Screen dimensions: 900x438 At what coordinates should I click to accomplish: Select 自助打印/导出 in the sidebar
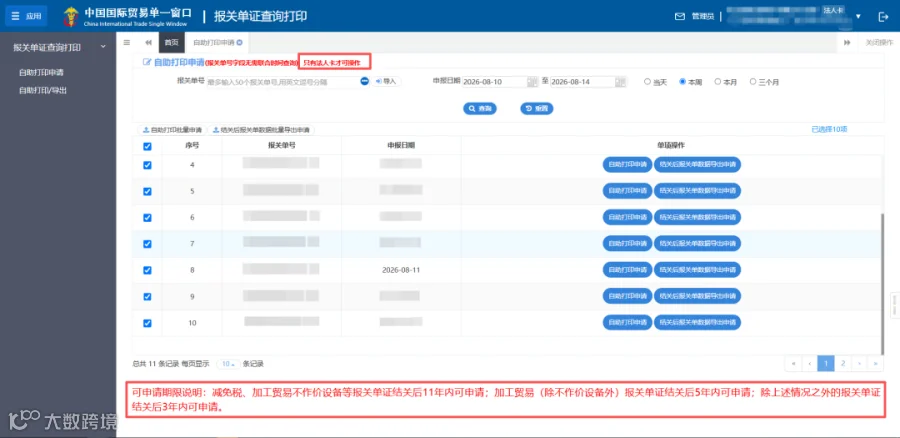(x=43, y=90)
